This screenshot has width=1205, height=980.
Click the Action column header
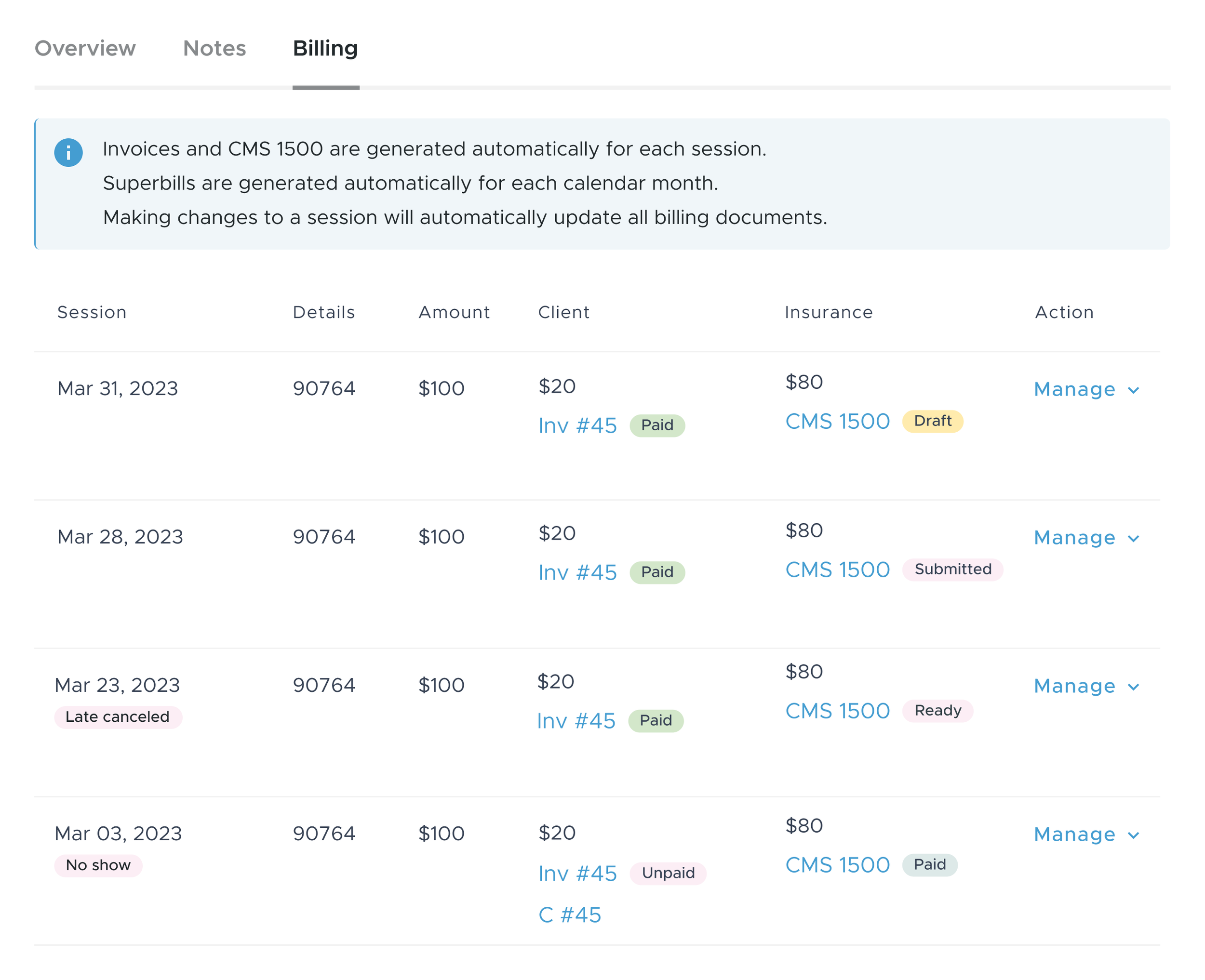coord(1064,313)
